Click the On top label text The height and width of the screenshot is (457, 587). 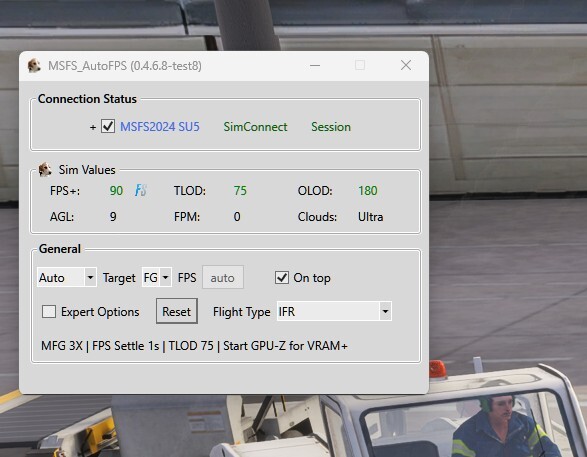click(312, 278)
